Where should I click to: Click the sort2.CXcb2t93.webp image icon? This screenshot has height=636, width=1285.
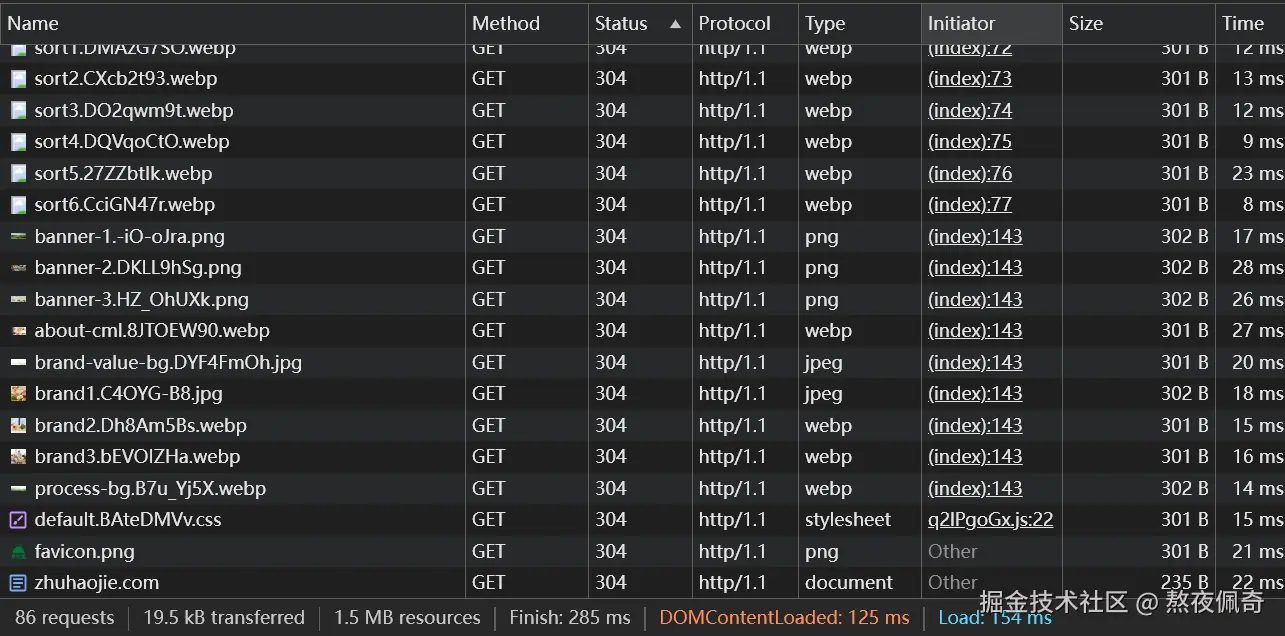[x=18, y=79]
